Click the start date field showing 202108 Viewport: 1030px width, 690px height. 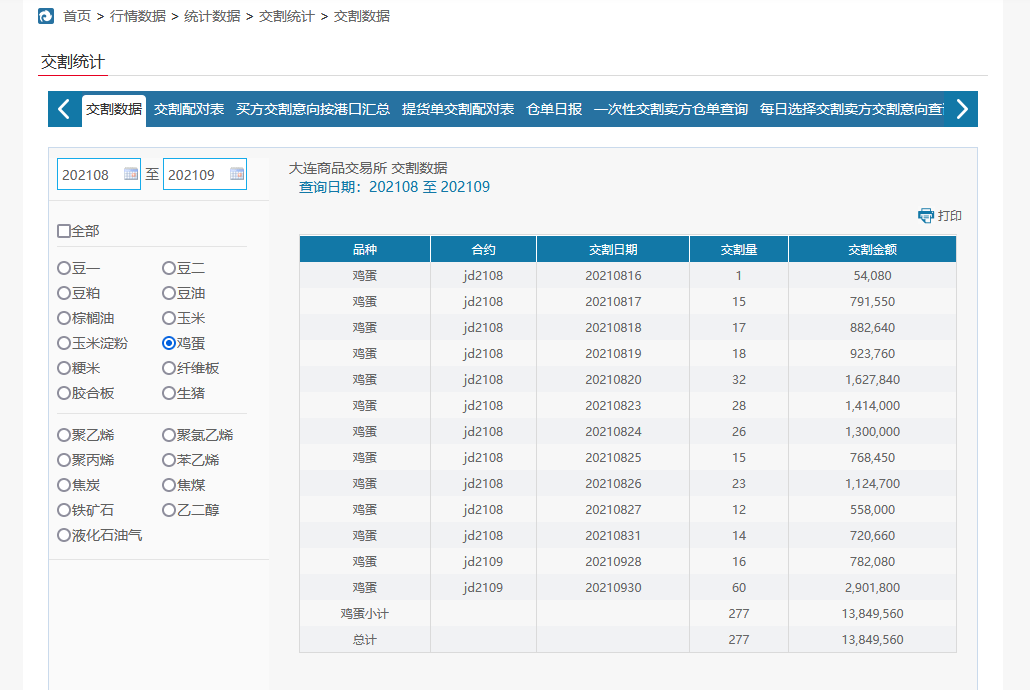(x=90, y=174)
